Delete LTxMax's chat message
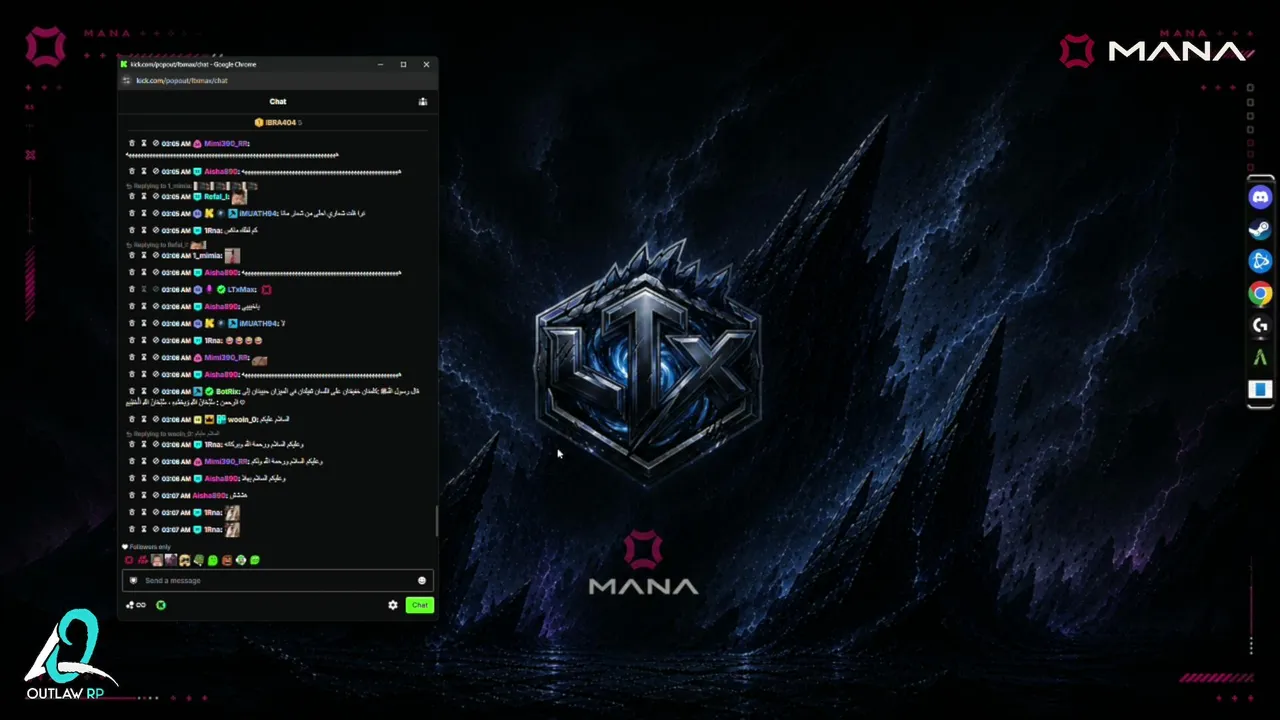1280x720 pixels. [131, 289]
